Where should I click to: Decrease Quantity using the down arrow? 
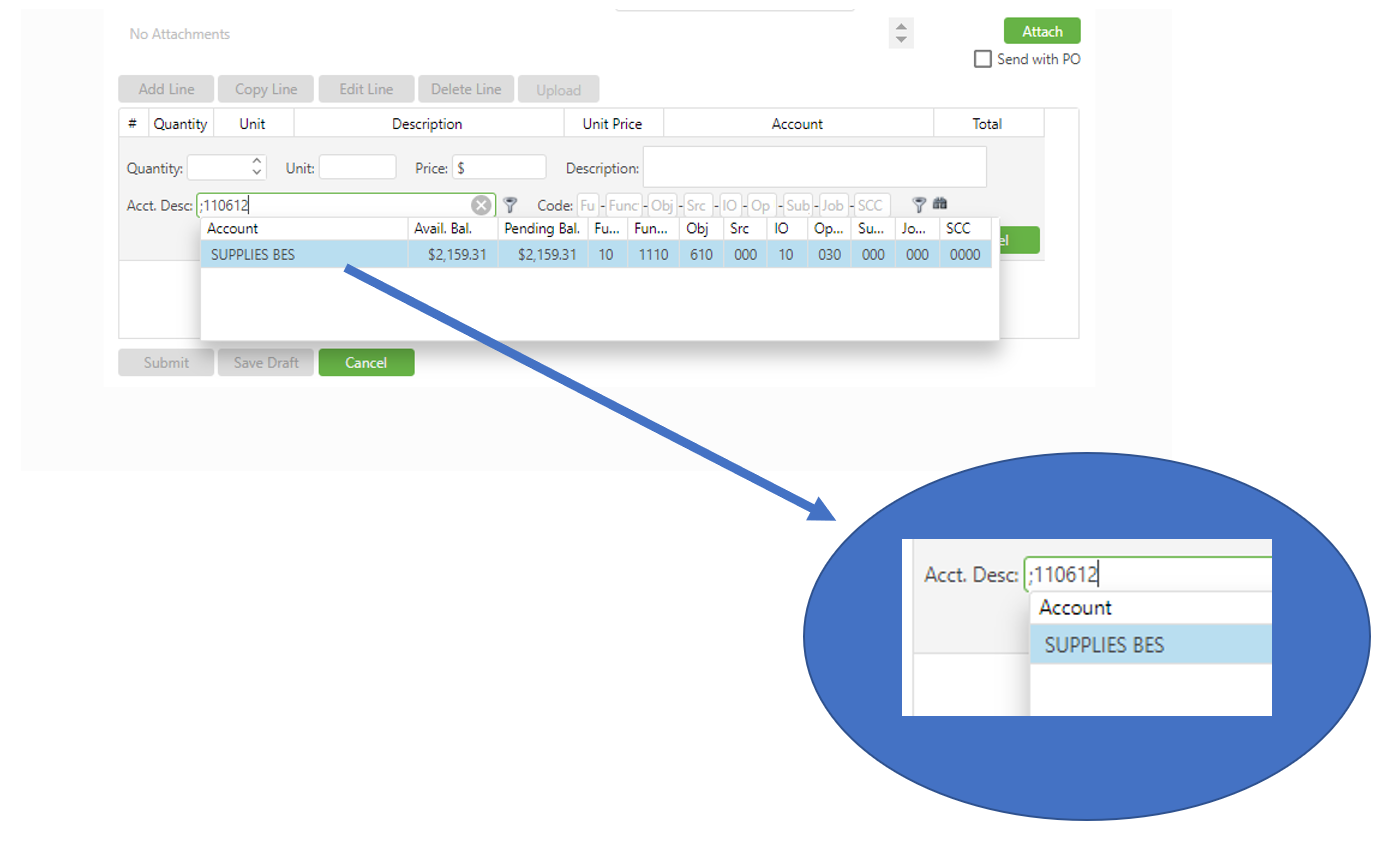click(x=257, y=173)
